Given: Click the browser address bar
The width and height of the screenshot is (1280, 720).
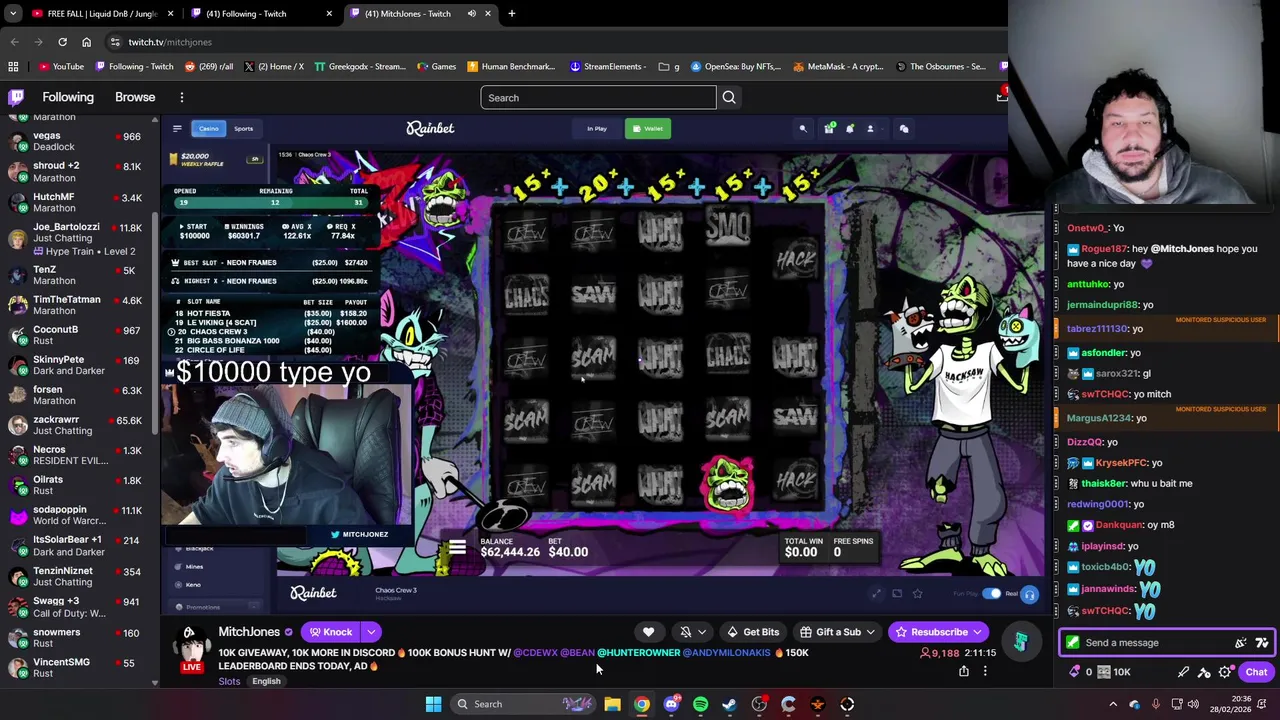Looking at the screenshot, I should [x=555, y=42].
